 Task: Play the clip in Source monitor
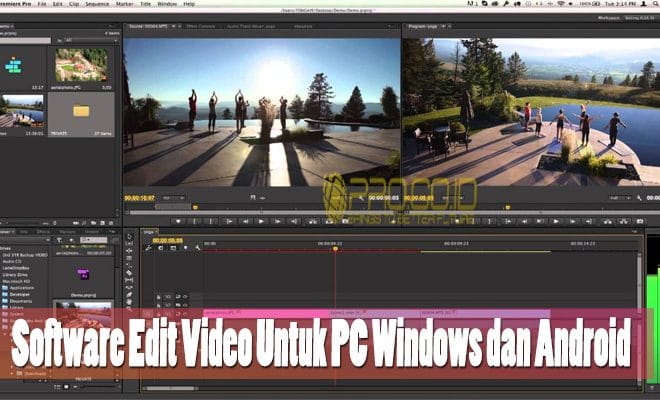click(x=261, y=221)
